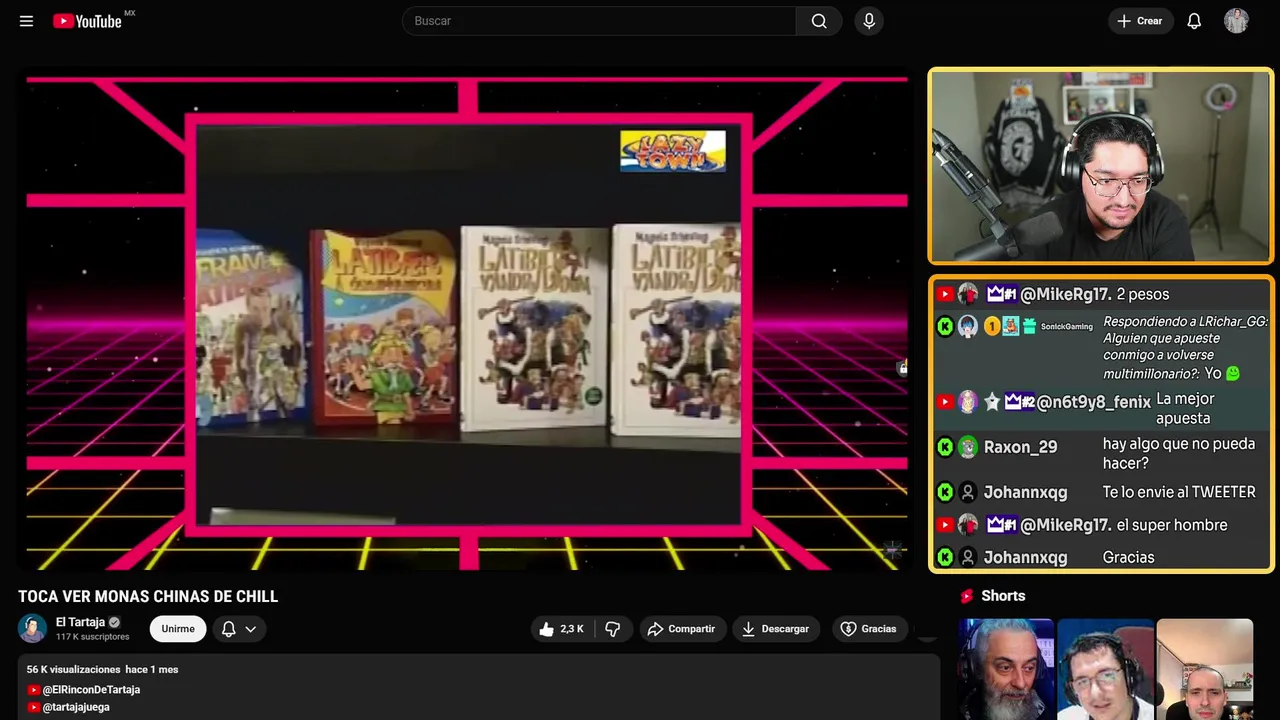Click chat message '2 pesos'
Screen dimensions: 1280x720
click(x=1143, y=294)
